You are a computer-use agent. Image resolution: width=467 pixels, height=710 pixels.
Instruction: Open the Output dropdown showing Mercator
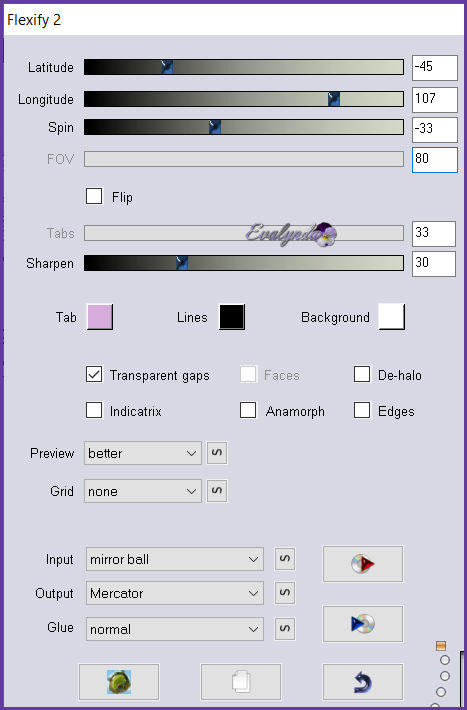[x=175, y=593]
